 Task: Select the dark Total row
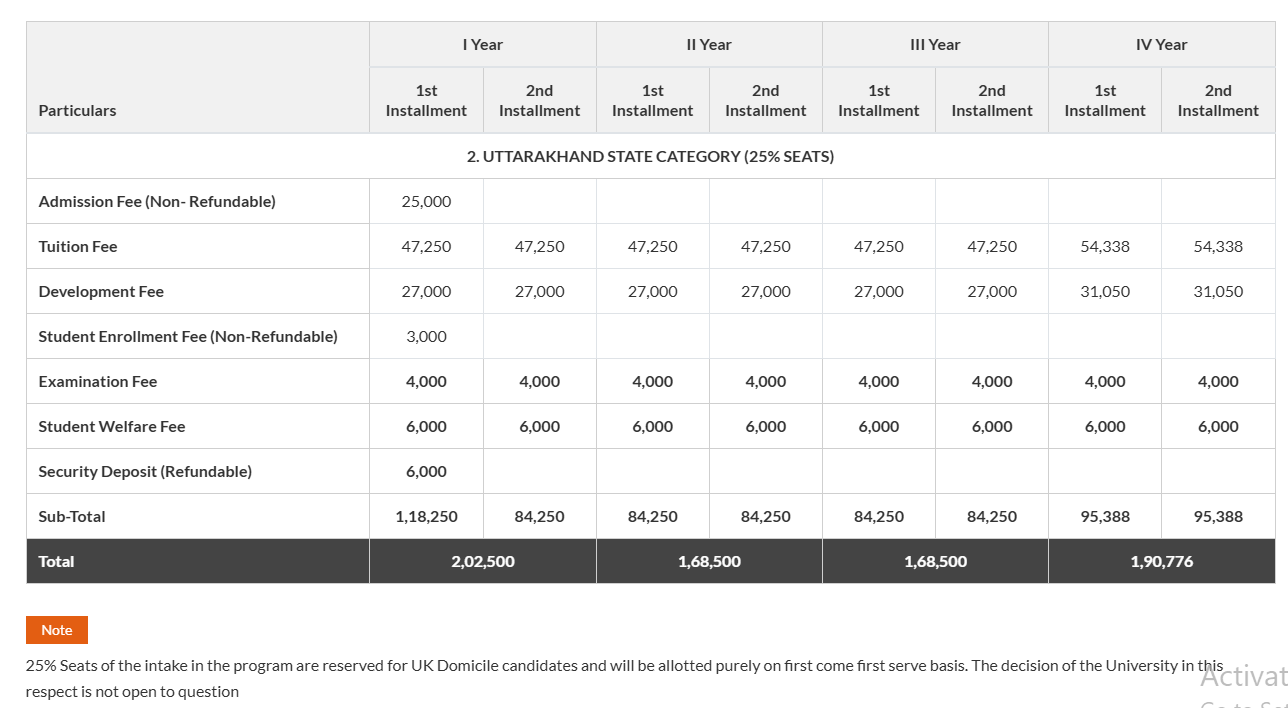[x=650, y=561]
